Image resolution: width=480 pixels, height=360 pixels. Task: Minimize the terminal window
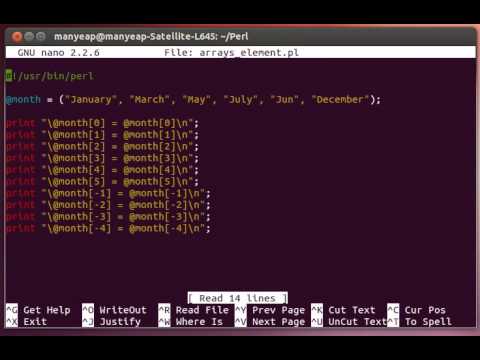[29, 36]
